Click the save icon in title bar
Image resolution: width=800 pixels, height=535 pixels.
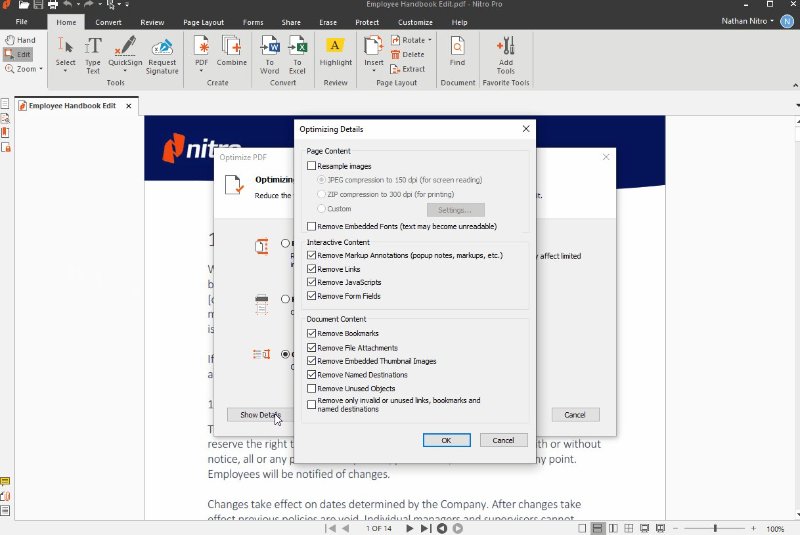pos(38,5)
